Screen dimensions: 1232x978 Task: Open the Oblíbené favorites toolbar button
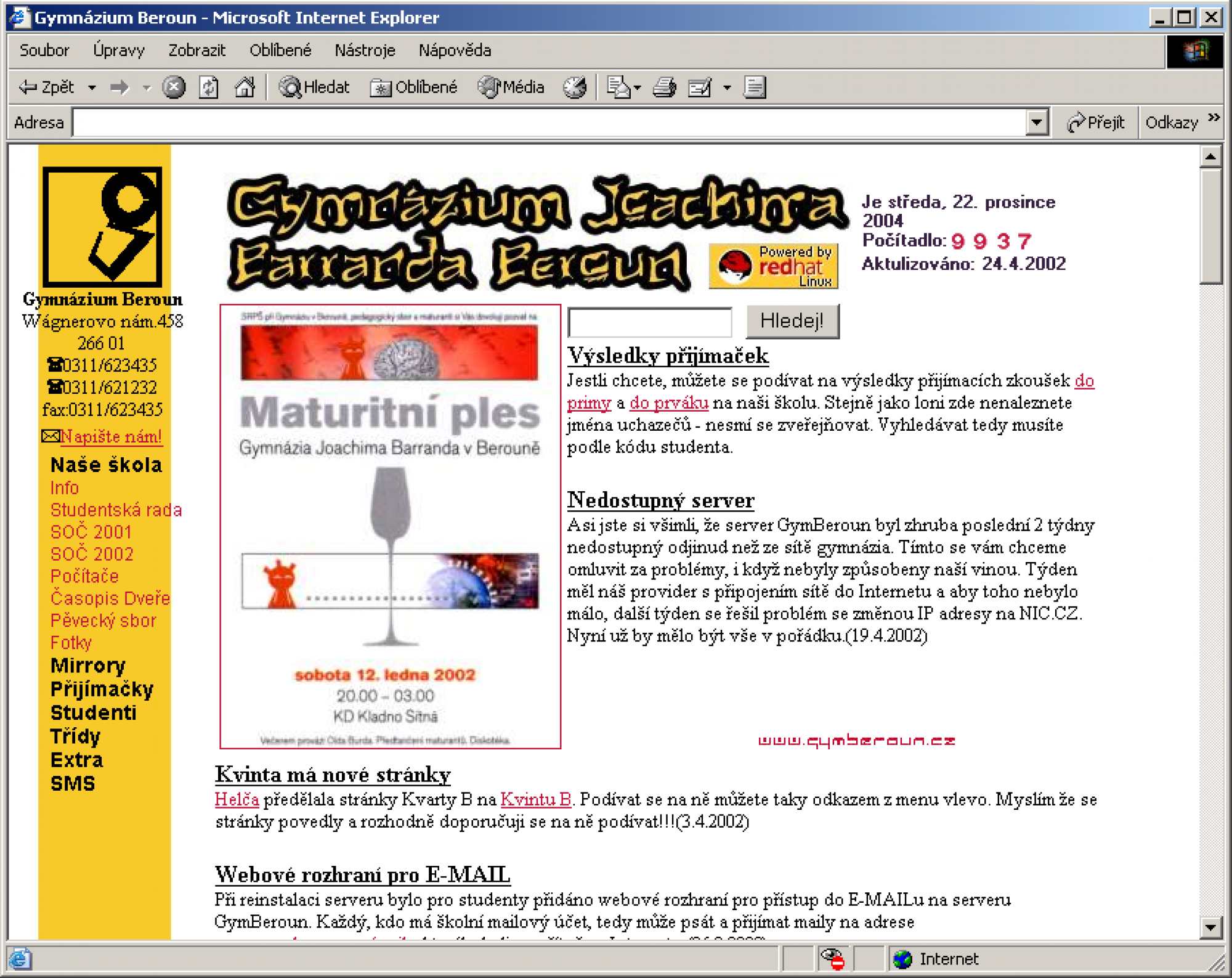[x=413, y=87]
